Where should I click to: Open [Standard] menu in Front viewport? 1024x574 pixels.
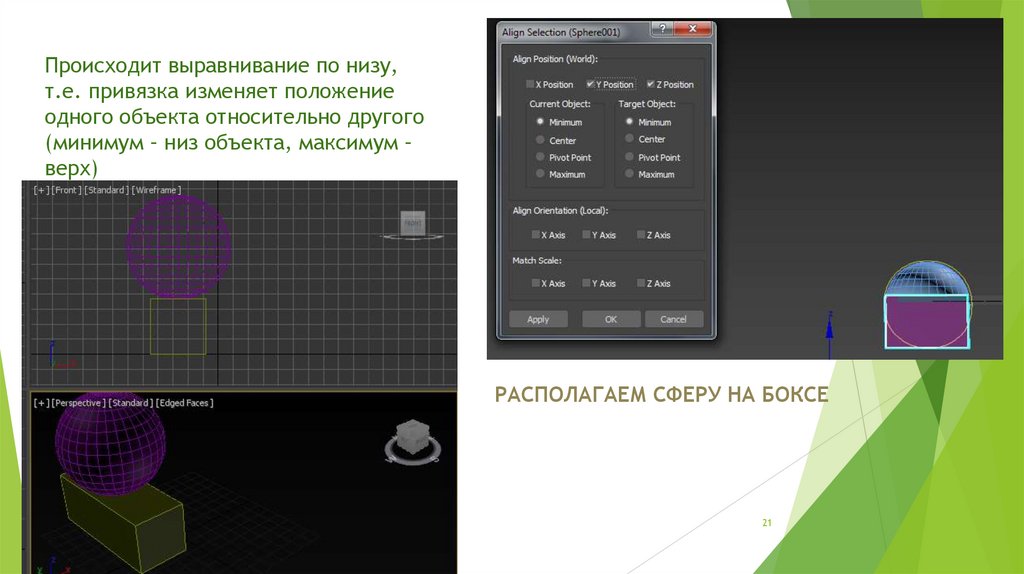(x=106, y=190)
